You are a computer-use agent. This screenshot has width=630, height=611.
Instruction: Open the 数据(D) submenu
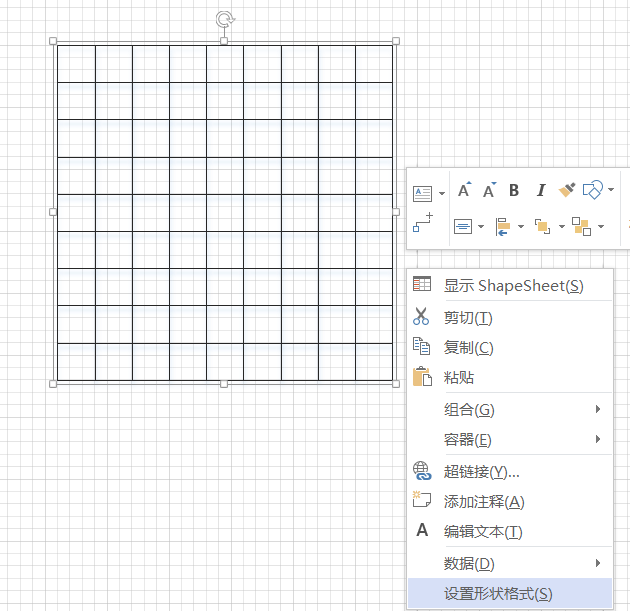click(x=510, y=563)
